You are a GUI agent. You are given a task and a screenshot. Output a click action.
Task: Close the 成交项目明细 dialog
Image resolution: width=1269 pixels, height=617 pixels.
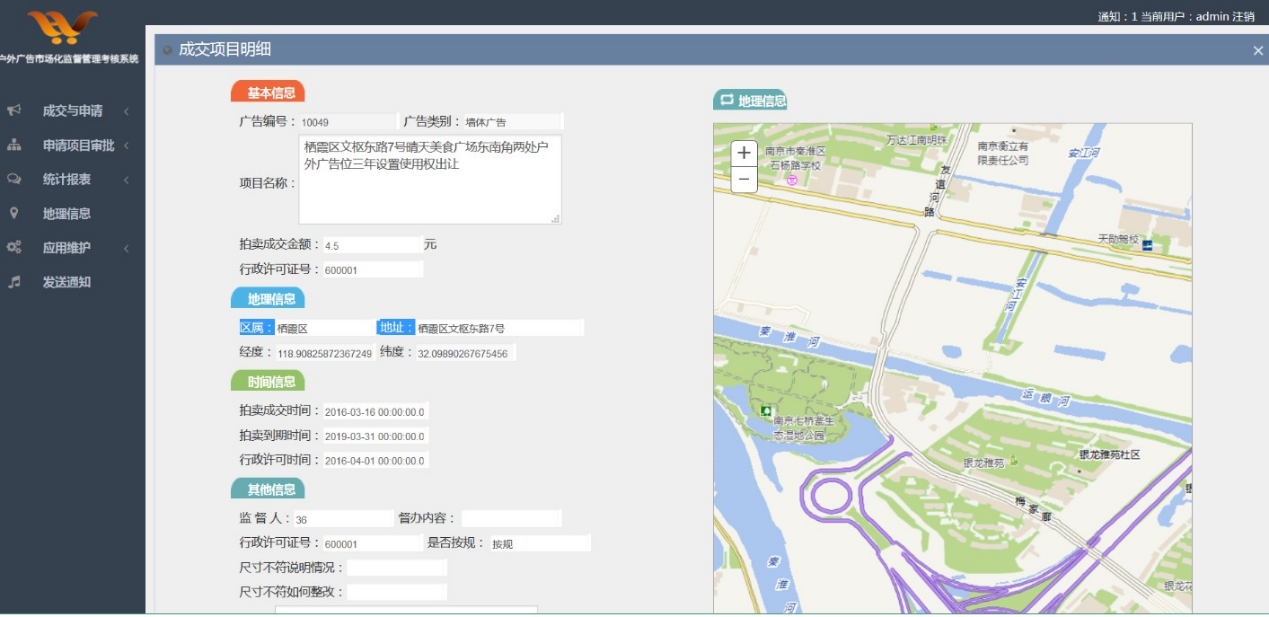click(1258, 51)
